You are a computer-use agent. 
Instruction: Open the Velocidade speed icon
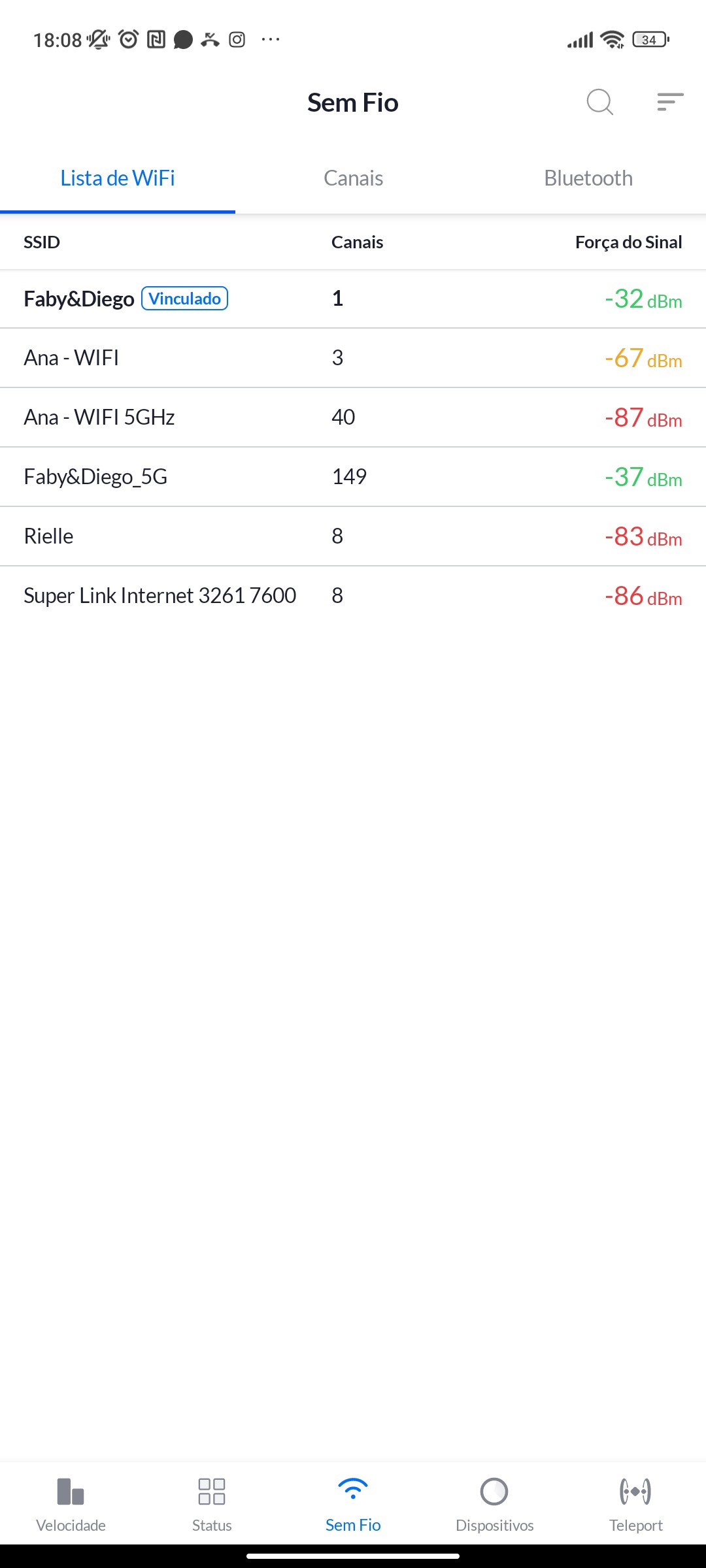click(x=71, y=1492)
